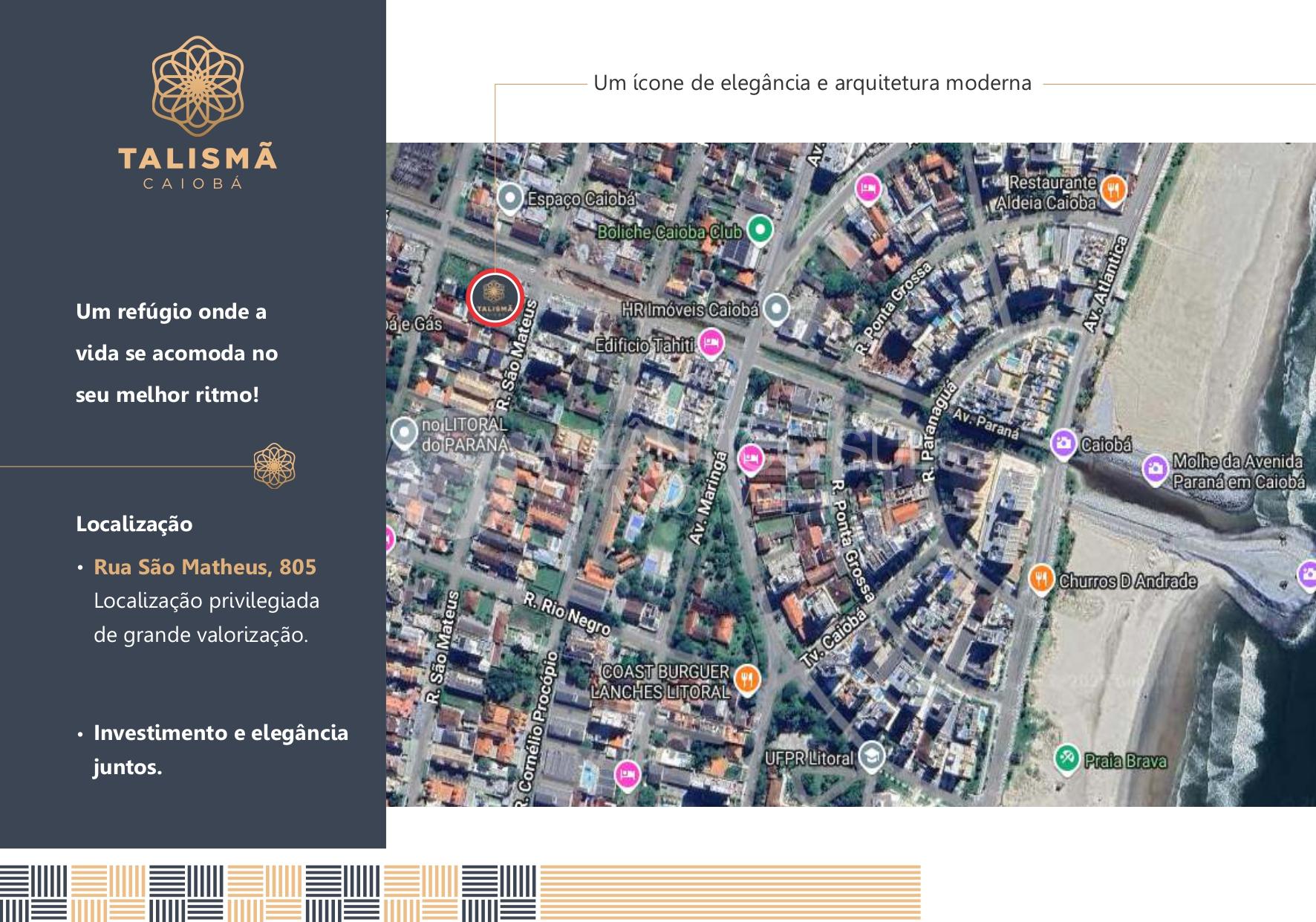The width and height of the screenshot is (1316, 922).
Task: Open the purple Caiobá camera pin
Action: (1063, 444)
